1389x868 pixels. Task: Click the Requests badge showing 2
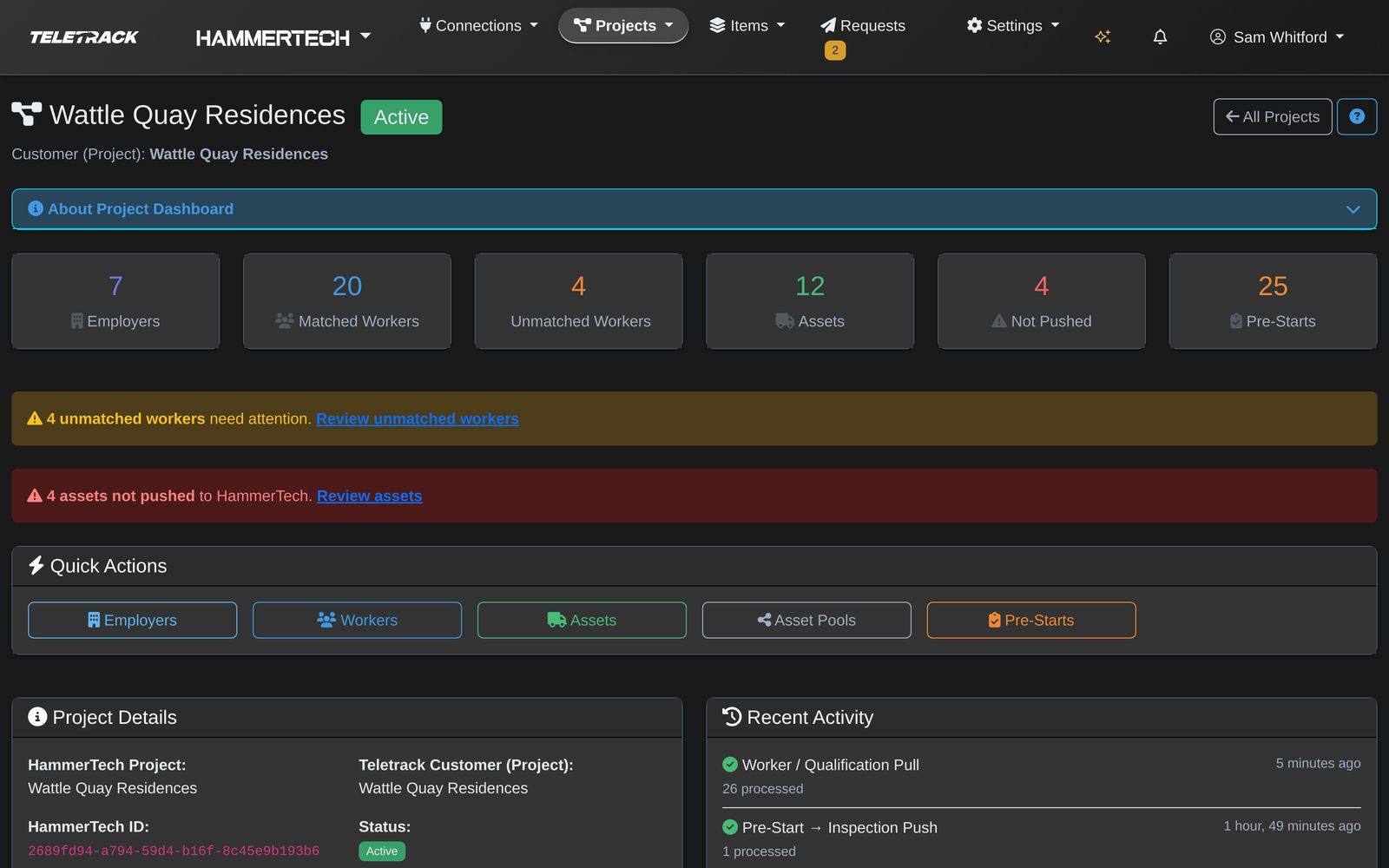coord(835,50)
